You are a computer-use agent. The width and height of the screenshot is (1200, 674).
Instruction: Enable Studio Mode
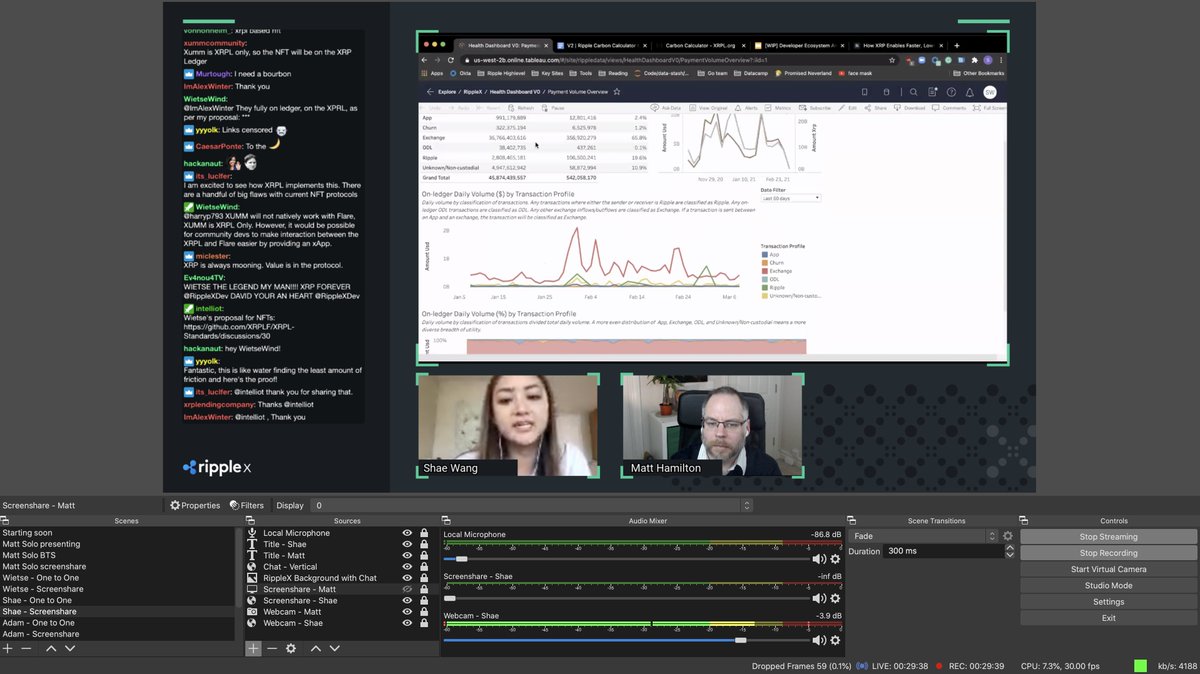1108,585
